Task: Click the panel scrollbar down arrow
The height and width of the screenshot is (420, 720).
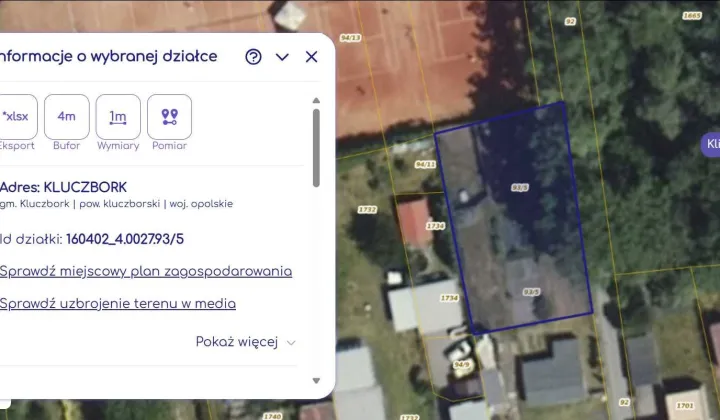Action: pos(316,381)
